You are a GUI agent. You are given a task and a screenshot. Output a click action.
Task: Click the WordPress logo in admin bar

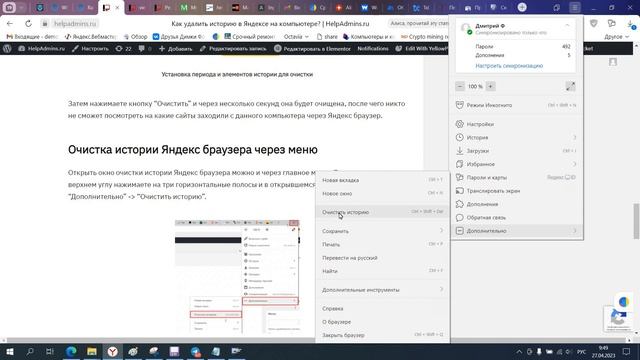tap(7, 49)
